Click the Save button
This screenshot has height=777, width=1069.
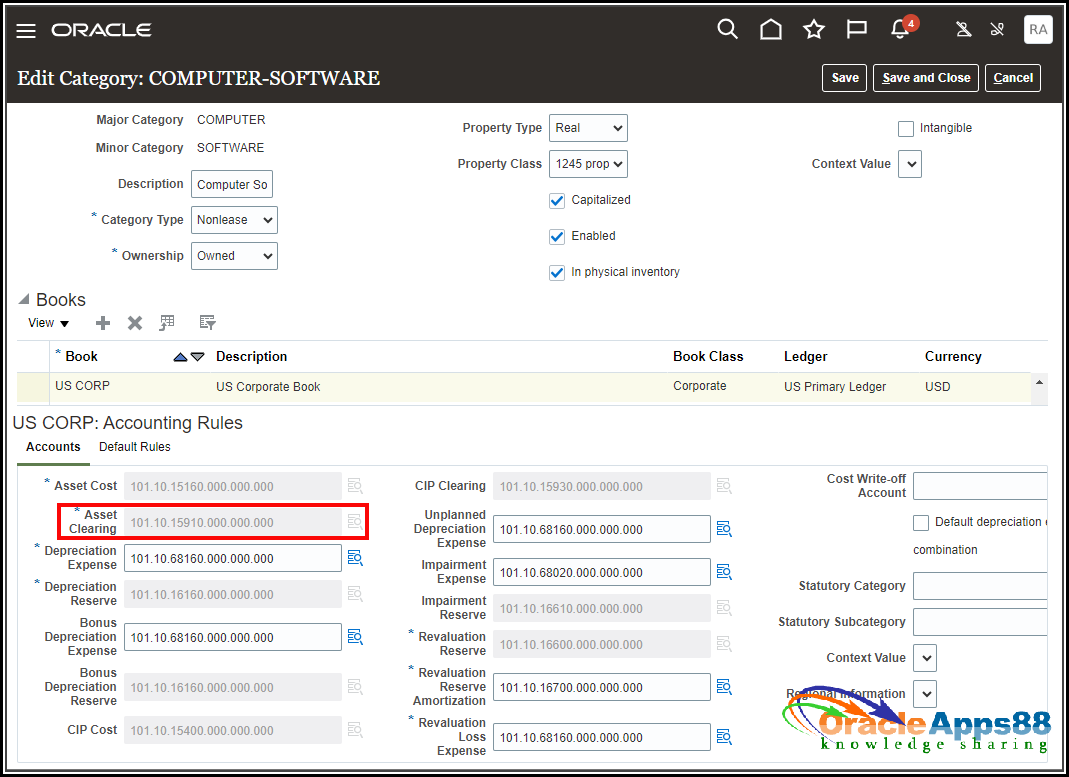point(845,78)
